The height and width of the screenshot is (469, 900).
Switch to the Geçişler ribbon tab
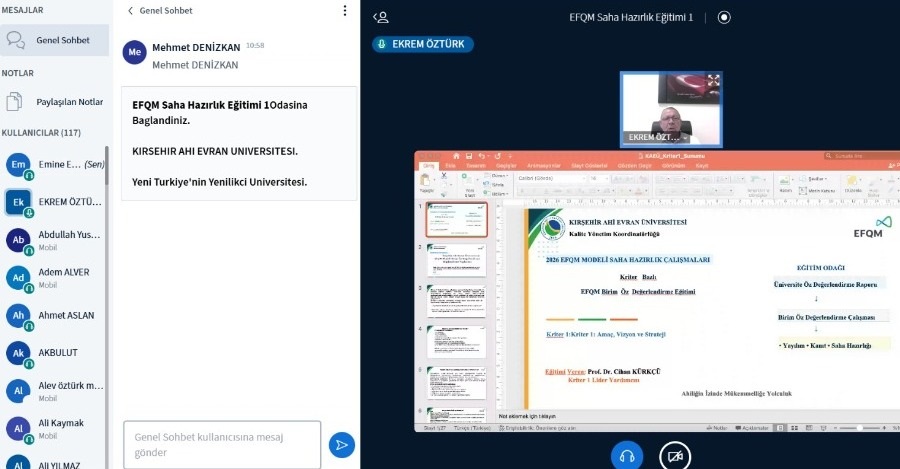click(506, 166)
